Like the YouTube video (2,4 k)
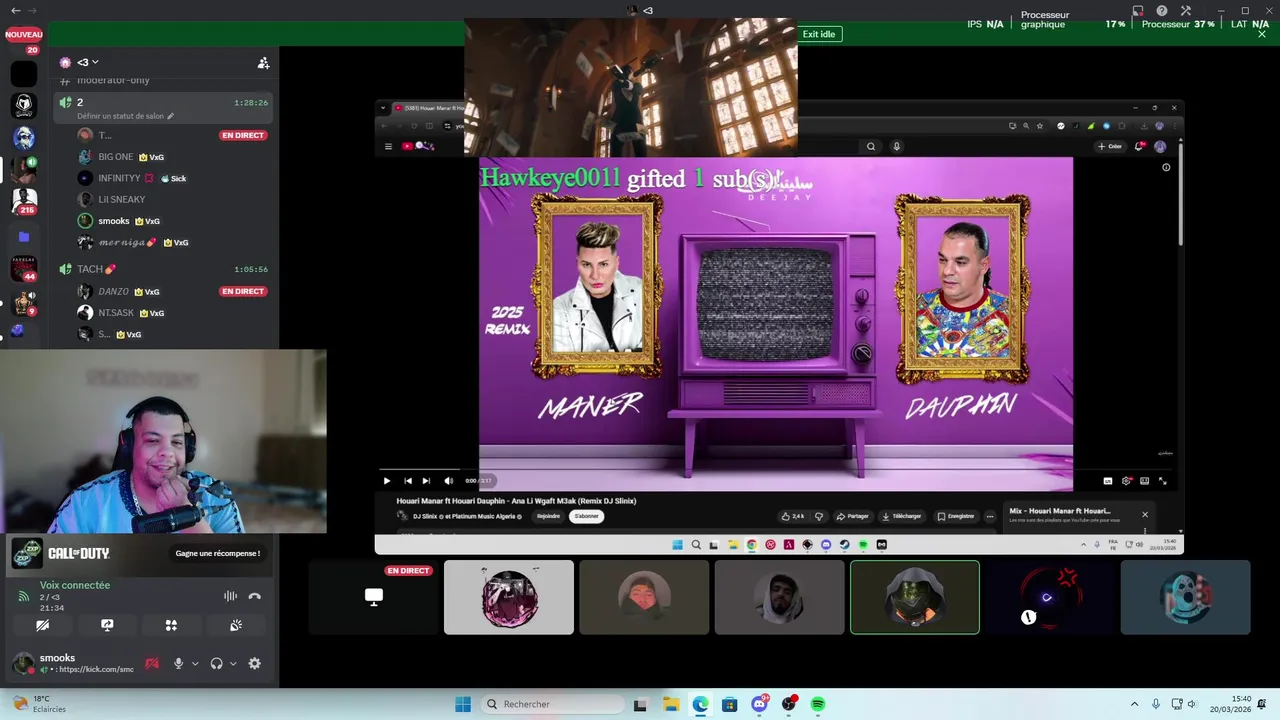The height and width of the screenshot is (720, 1280). click(x=793, y=516)
